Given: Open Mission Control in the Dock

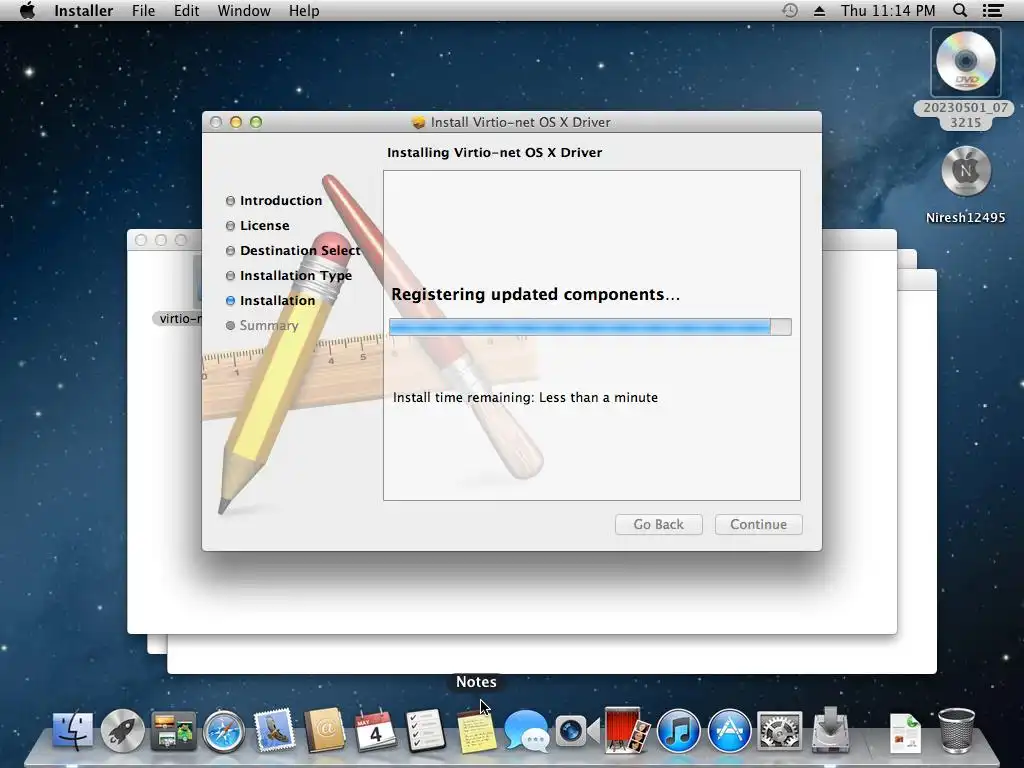Looking at the screenshot, I should pyautogui.click(x=173, y=730).
